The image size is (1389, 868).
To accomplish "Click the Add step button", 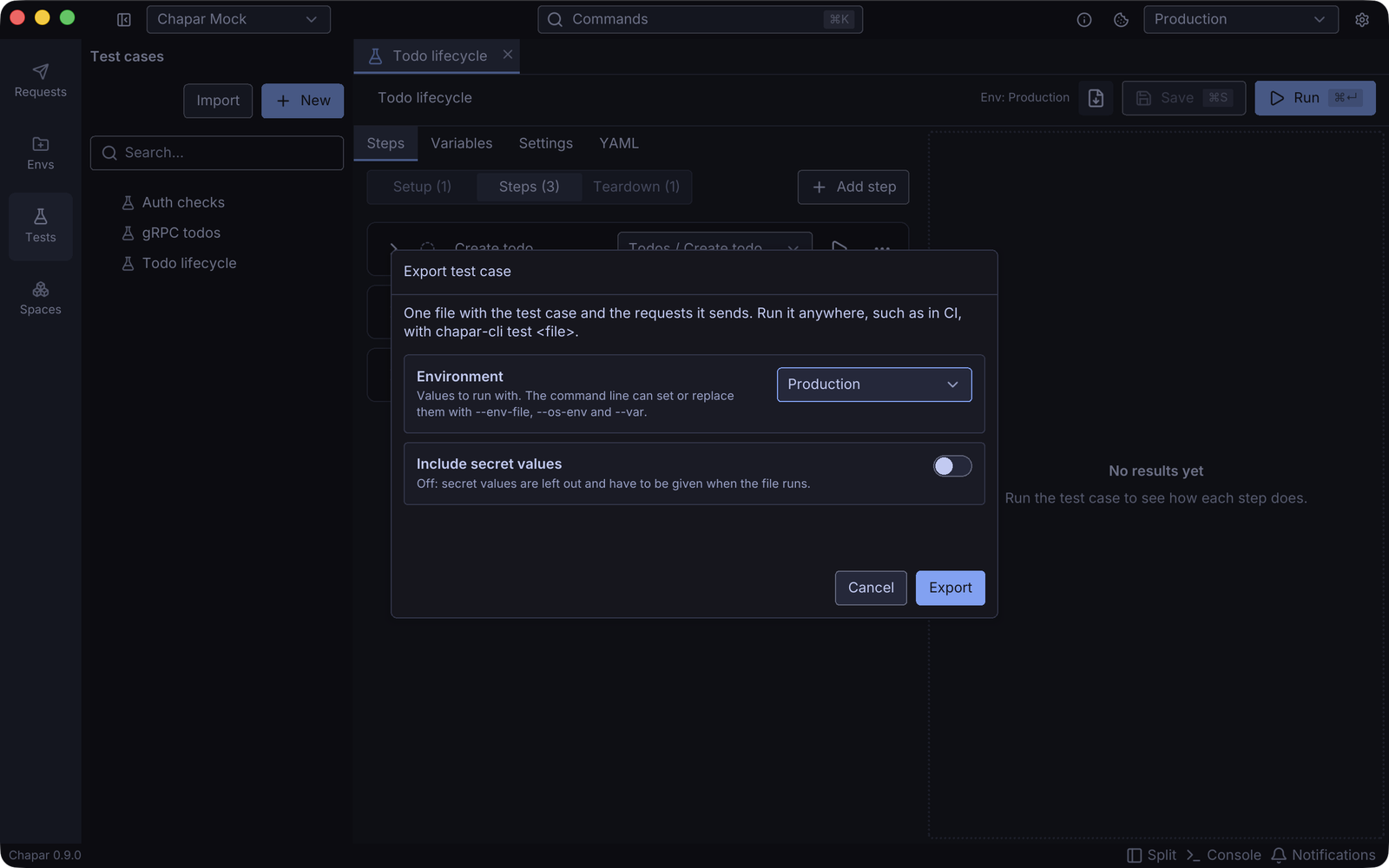I will point(852,187).
